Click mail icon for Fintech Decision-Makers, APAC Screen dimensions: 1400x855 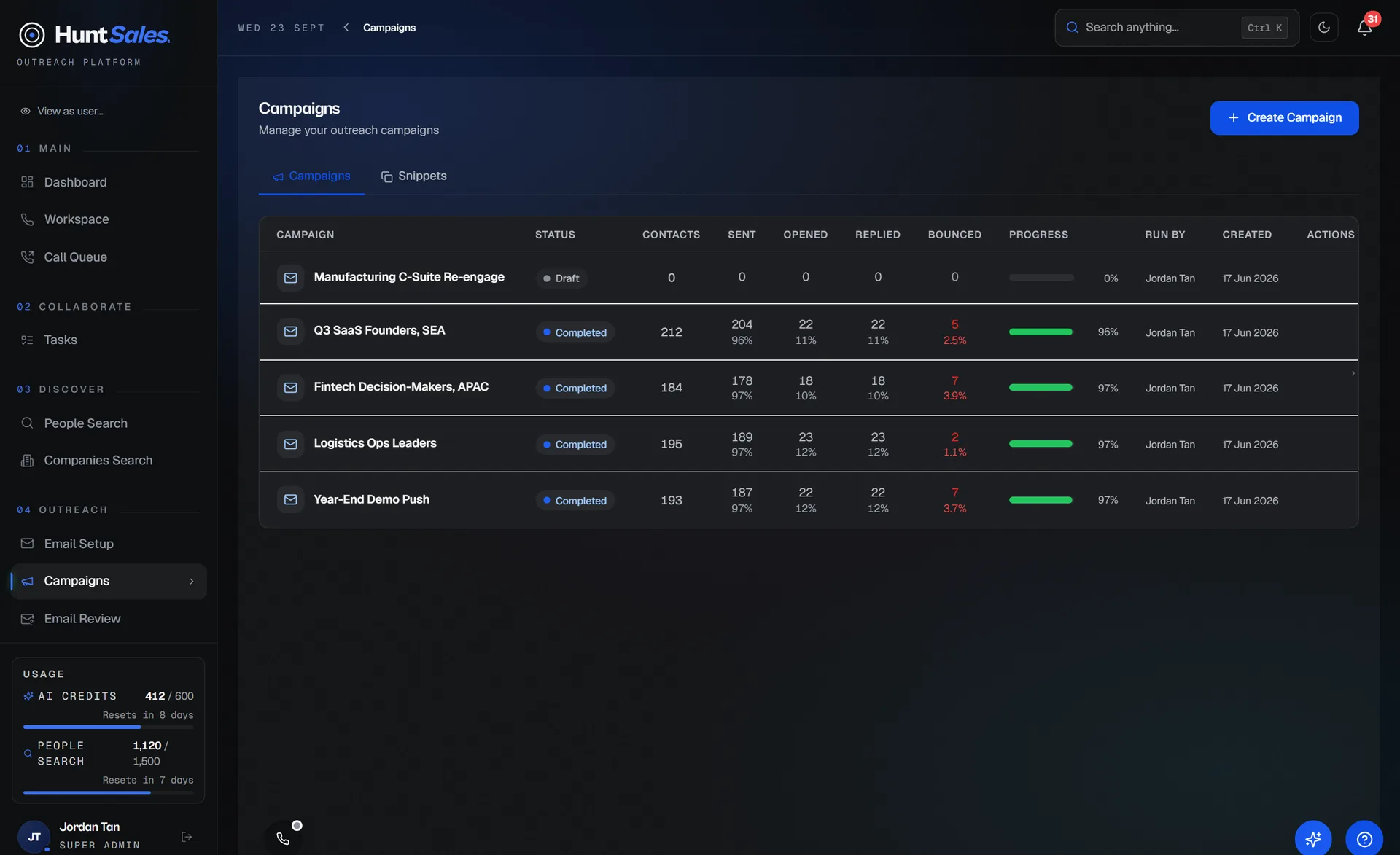pyautogui.click(x=290, y=388)
